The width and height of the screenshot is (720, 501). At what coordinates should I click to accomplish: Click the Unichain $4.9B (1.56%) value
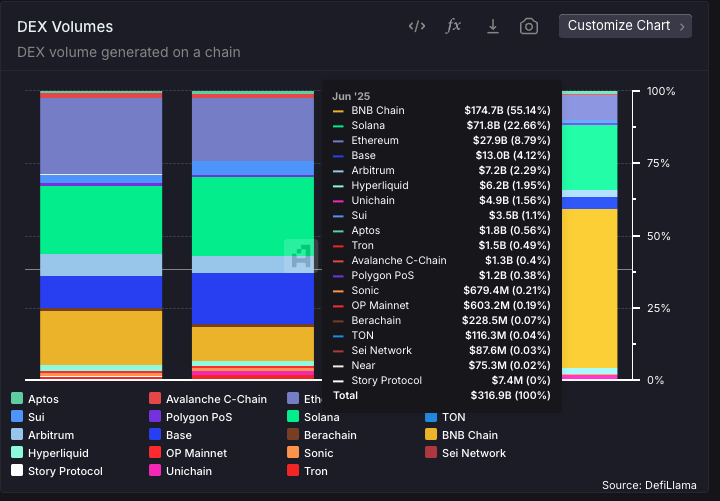pyautogui.click(x=514, y=200)
